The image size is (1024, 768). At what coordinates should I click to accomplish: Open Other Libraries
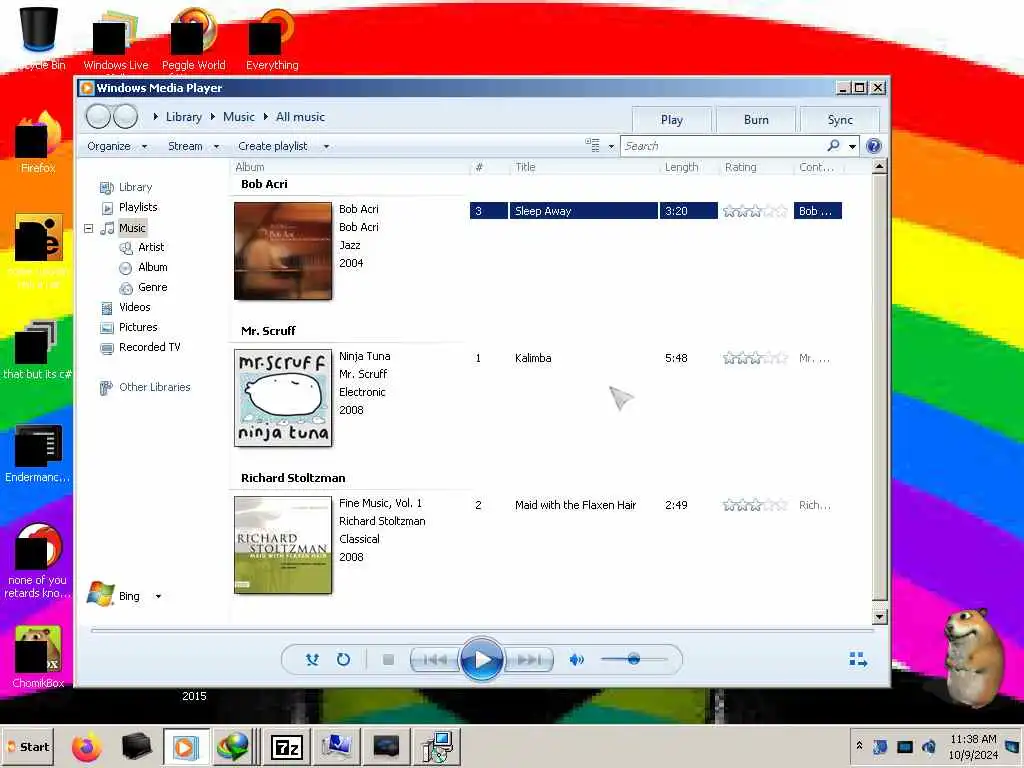[x=154, y=387]
